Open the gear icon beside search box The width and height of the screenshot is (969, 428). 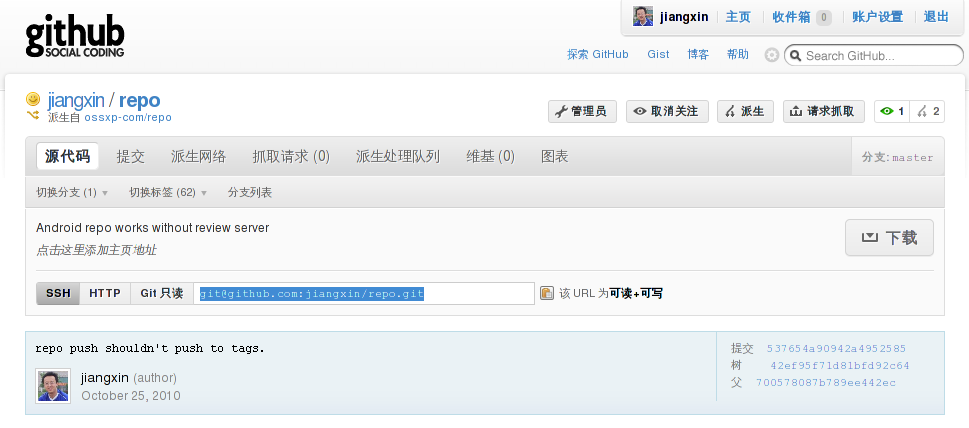pyautogui.click(x=772, y=55)
